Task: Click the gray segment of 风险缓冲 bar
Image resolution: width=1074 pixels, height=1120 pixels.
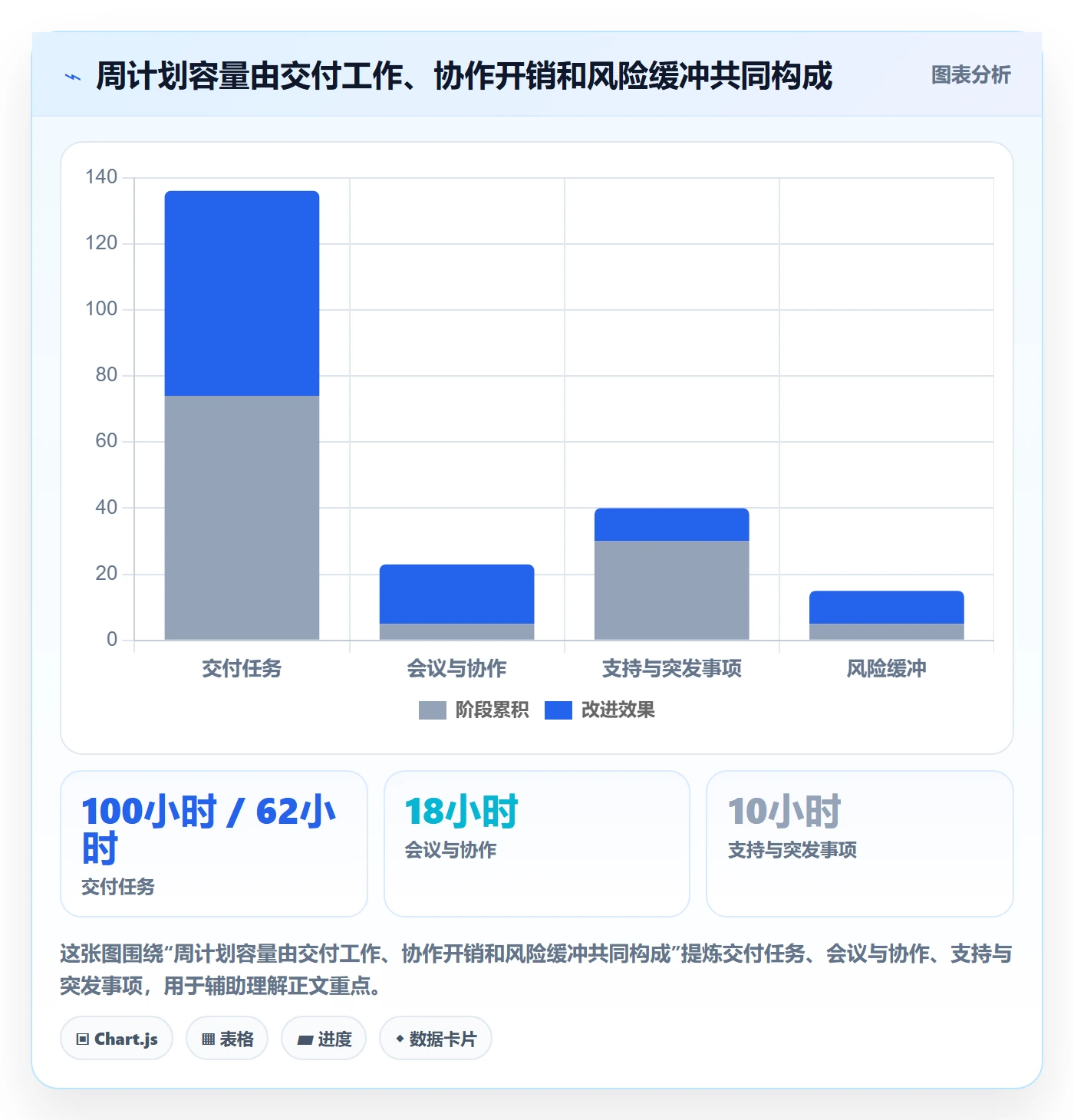Action: point(886,632)
